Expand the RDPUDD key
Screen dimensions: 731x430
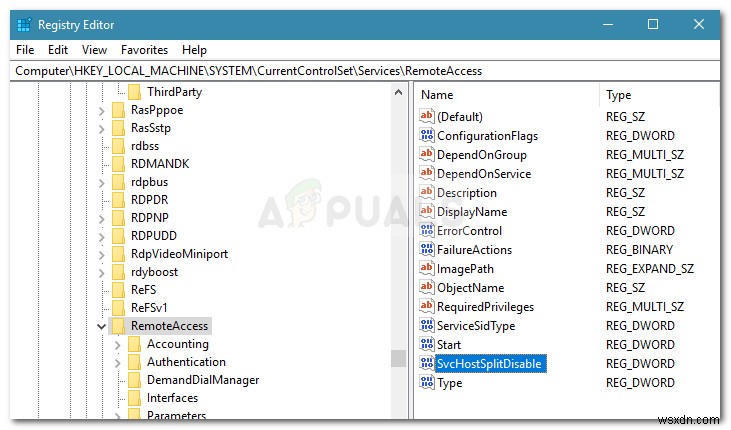[102, 237]
